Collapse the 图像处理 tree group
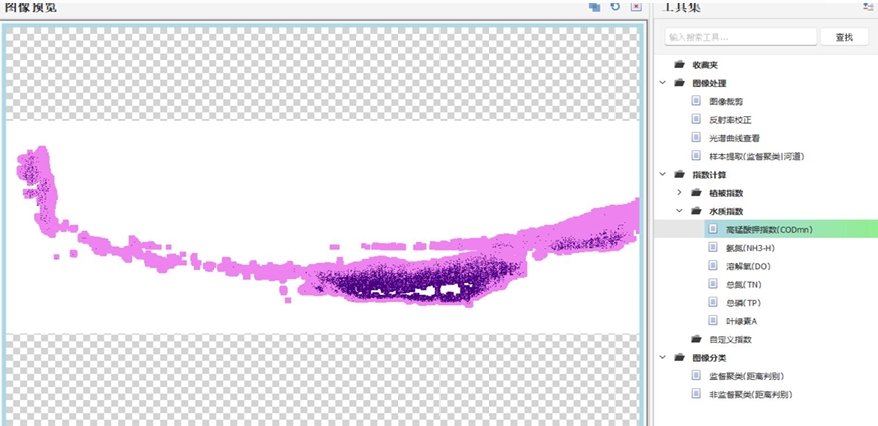The width and height of the screenshot is (878, 426). point(664,83)
